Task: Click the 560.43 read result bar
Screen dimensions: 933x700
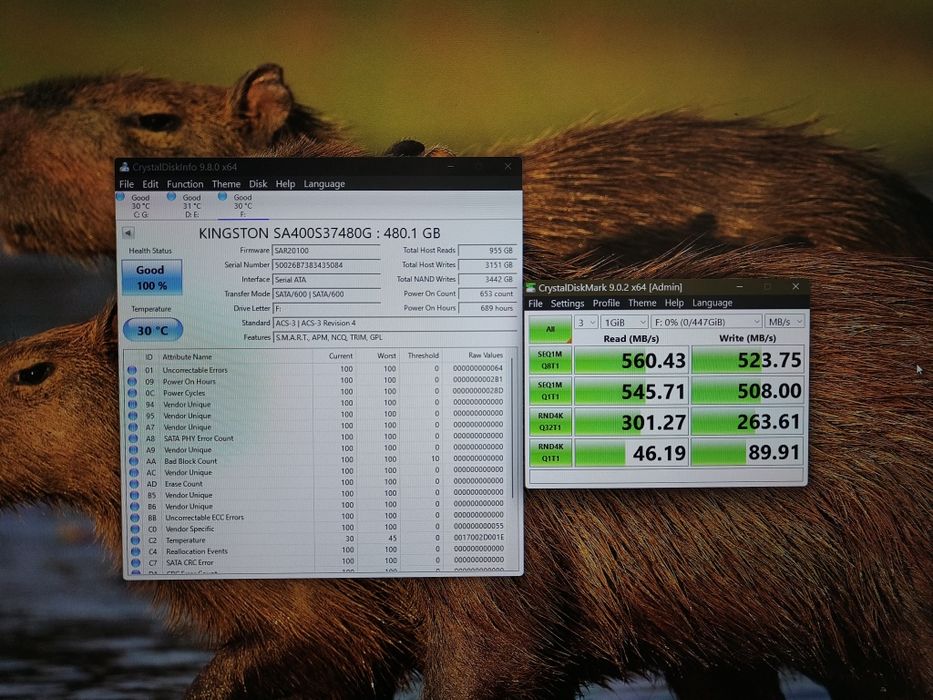Action: tap(631, 360)
